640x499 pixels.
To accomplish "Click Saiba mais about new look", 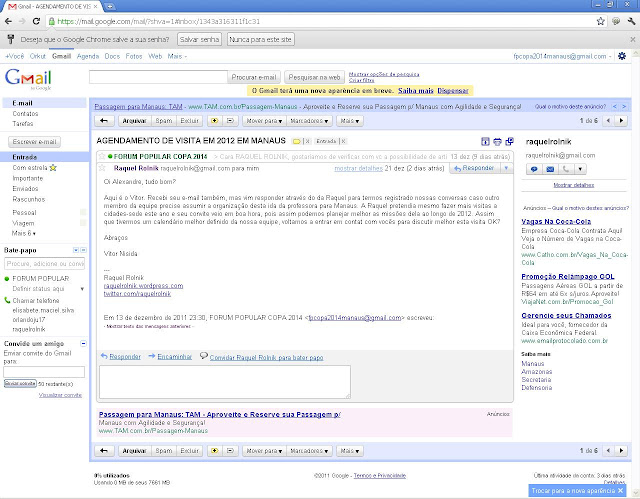I will pos(416,91).
